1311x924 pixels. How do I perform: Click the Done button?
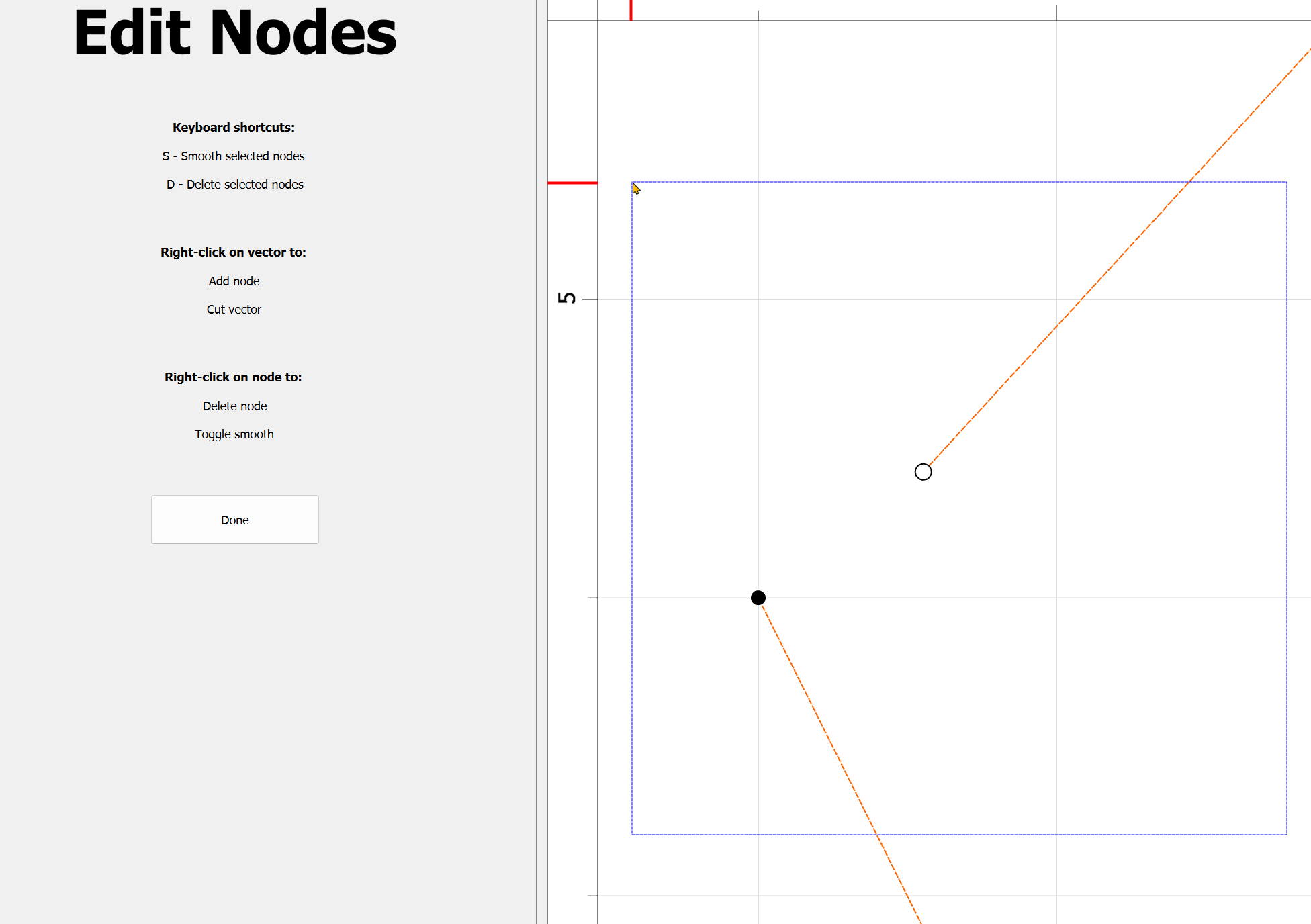coord(234,520)
